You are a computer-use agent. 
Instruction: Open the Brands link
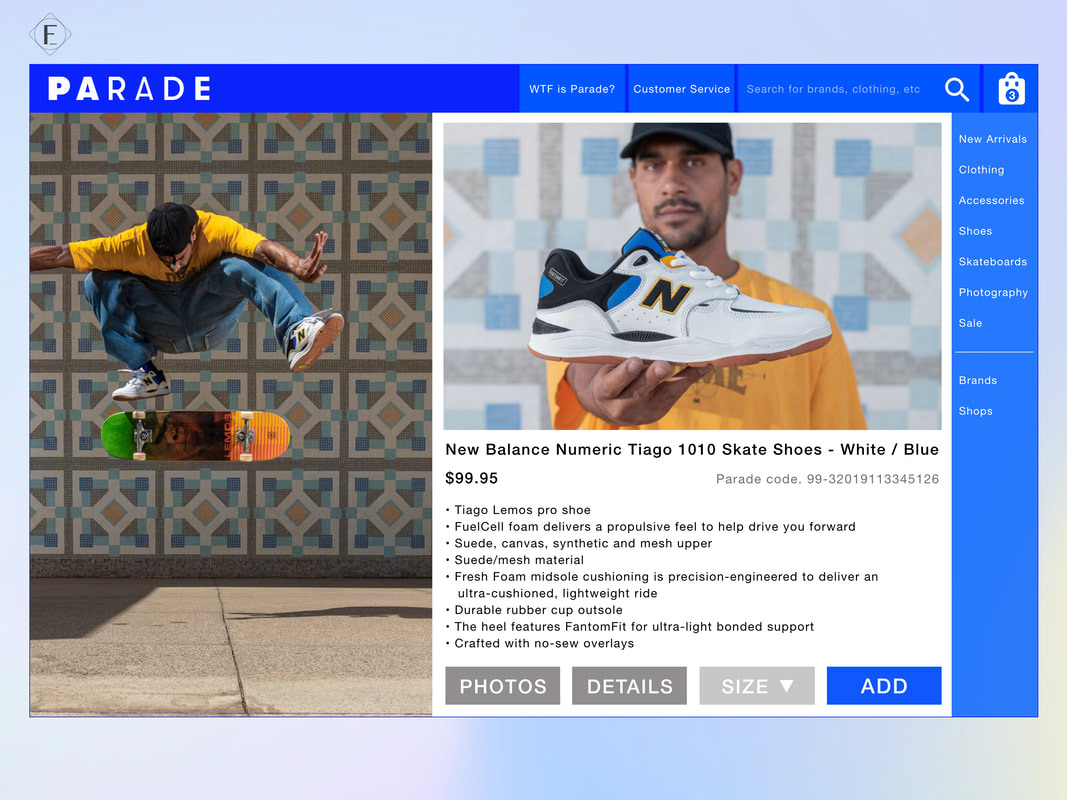pyautogui.click(x=978, y=380)
